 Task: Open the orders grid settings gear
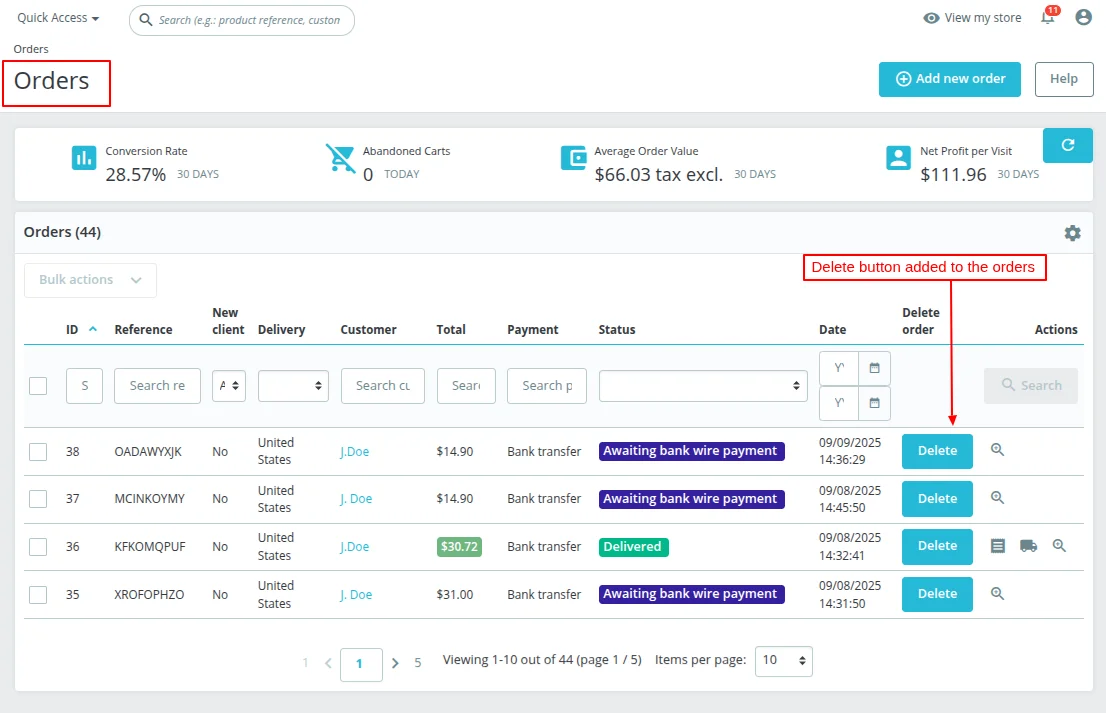[1072, 233]
